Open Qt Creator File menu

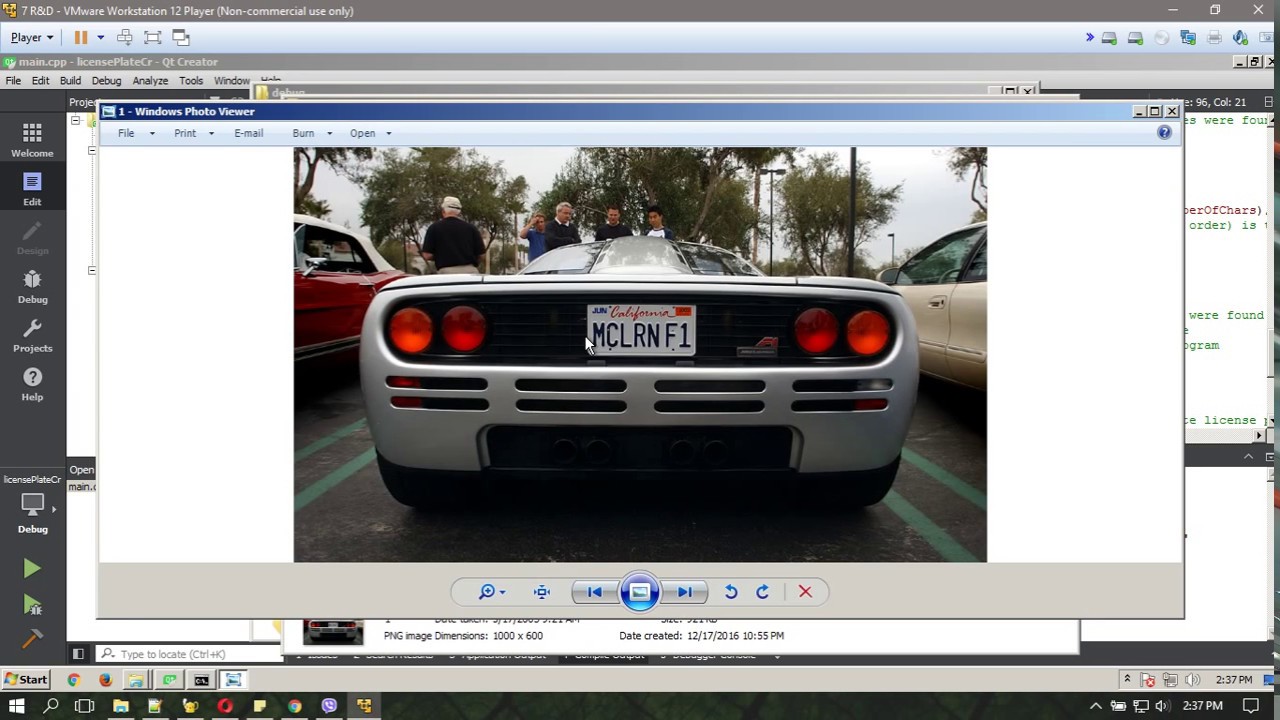tap(13, 81)
